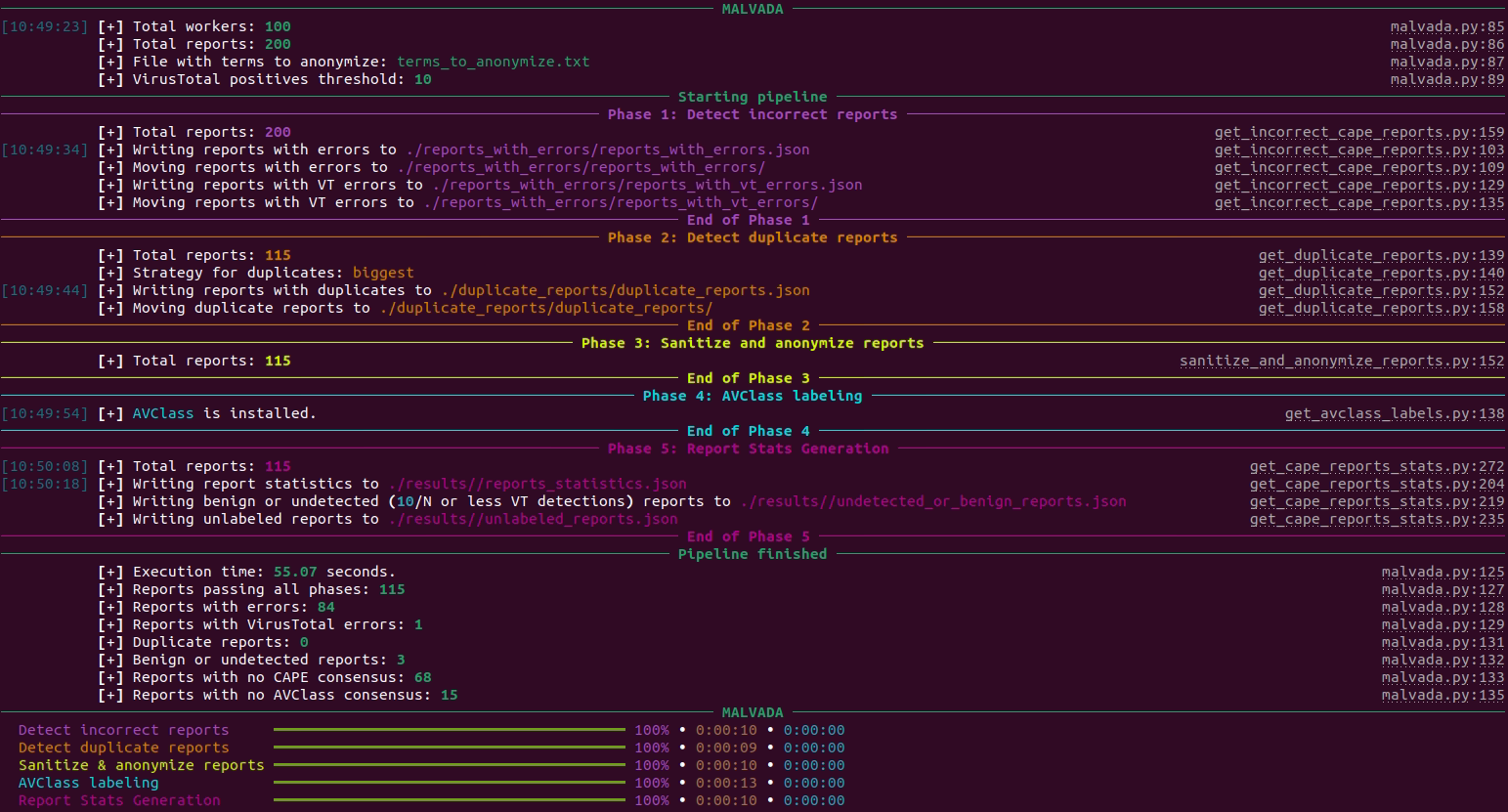This screenshot has height=812, width=1508.
Task: Select the no CAPE consensus count 68
Action: 423,677
